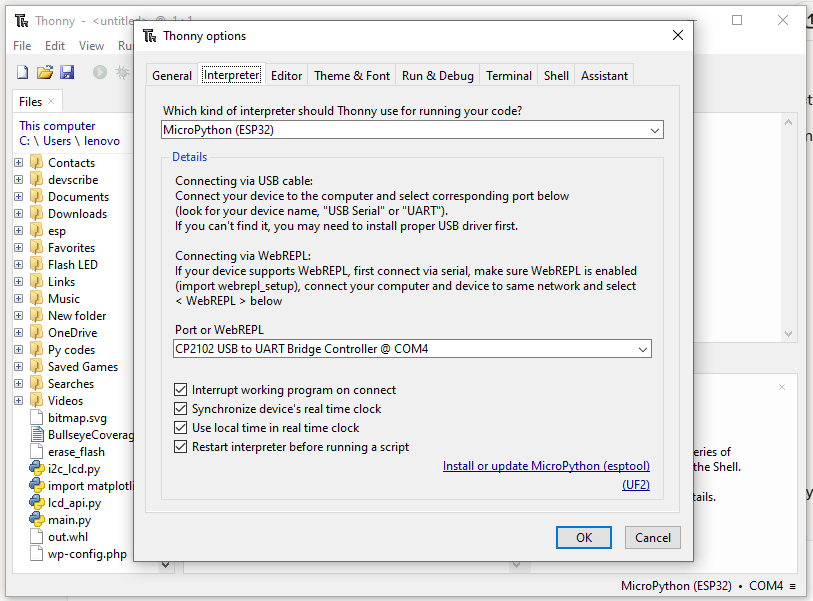The height and width of the screenshot is (601, 813).
Task: Open the MicroPython (ESP32) interpreter dropdown
Action: pyautogui.click(x=655, y=130)
